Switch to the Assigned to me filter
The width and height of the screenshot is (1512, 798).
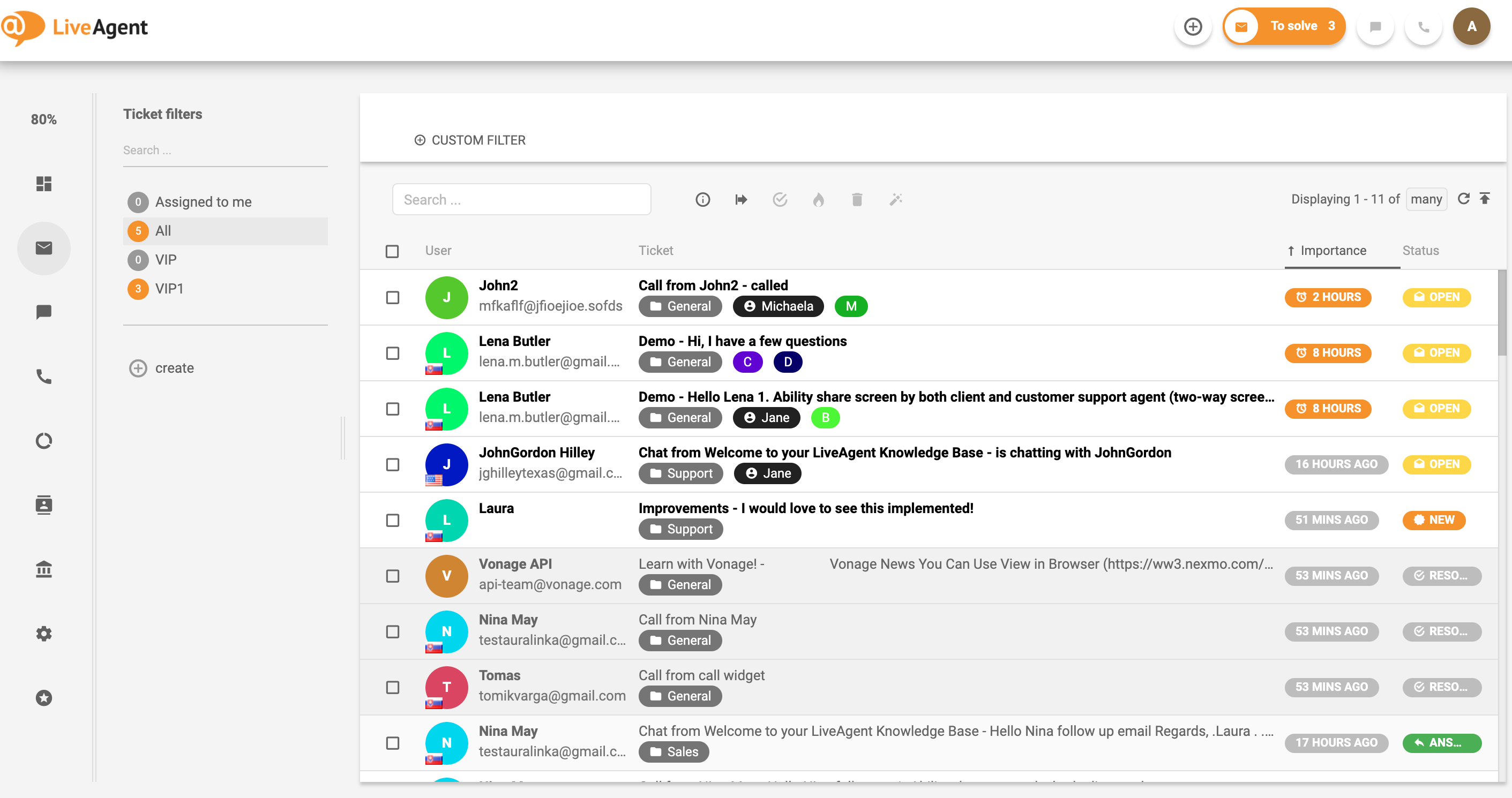pos(203,201)
